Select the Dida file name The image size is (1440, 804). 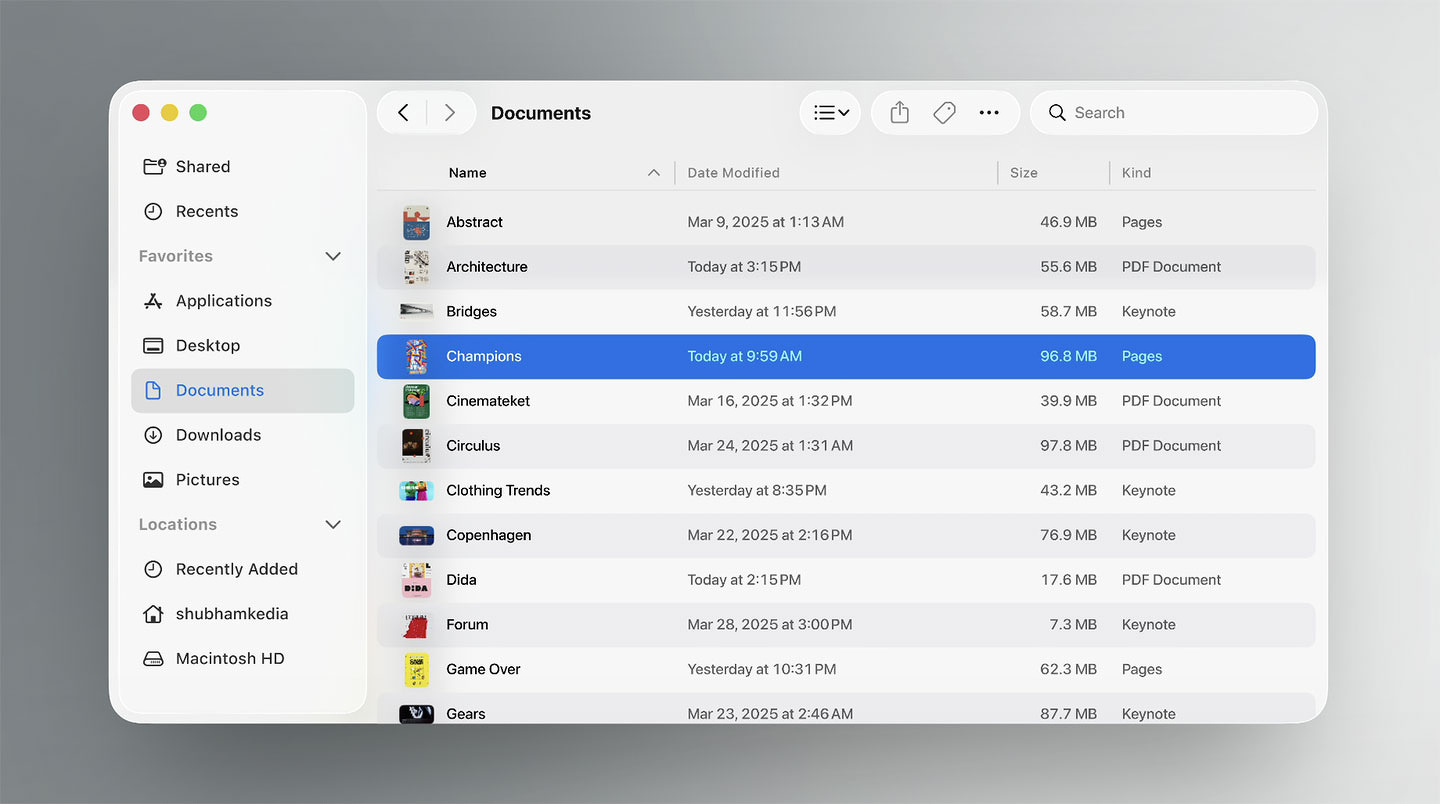(461, 580)
